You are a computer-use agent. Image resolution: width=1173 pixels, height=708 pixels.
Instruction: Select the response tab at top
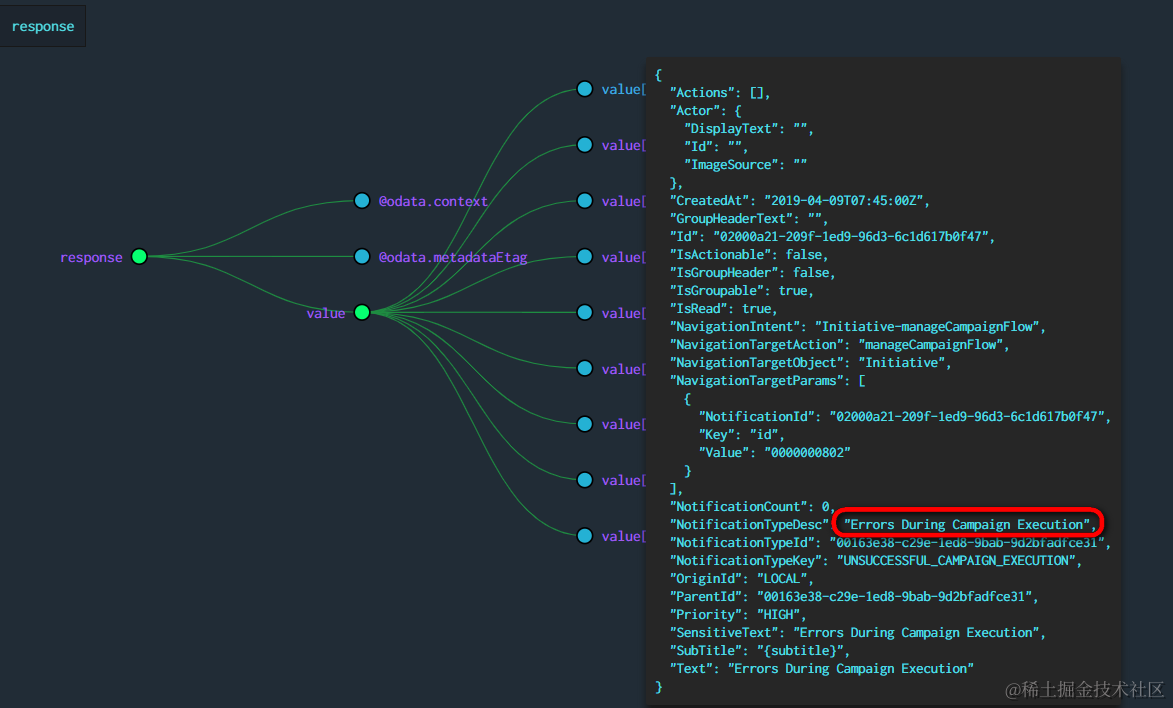[43, 26]
